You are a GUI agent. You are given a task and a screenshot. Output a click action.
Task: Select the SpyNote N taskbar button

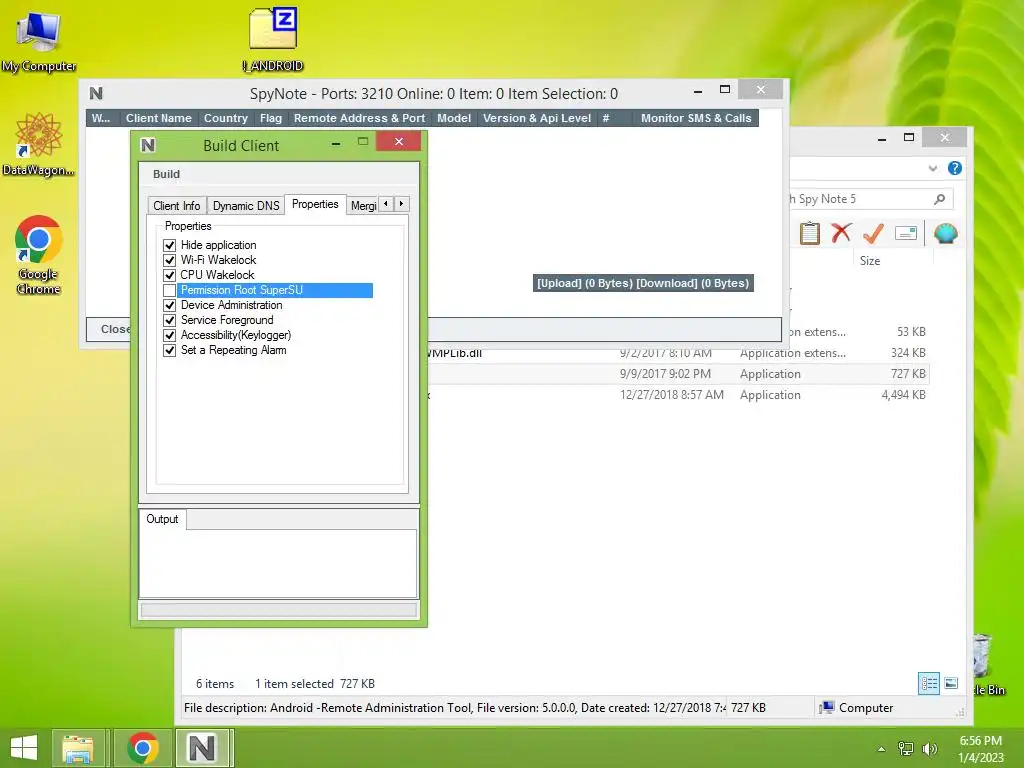coord(202,748)
